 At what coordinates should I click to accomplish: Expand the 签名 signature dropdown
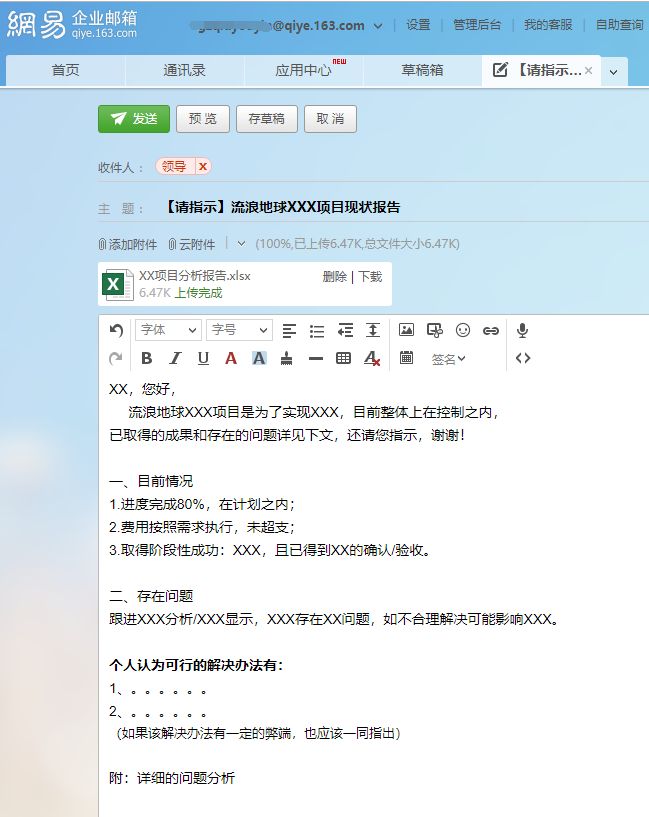point(449,358)
